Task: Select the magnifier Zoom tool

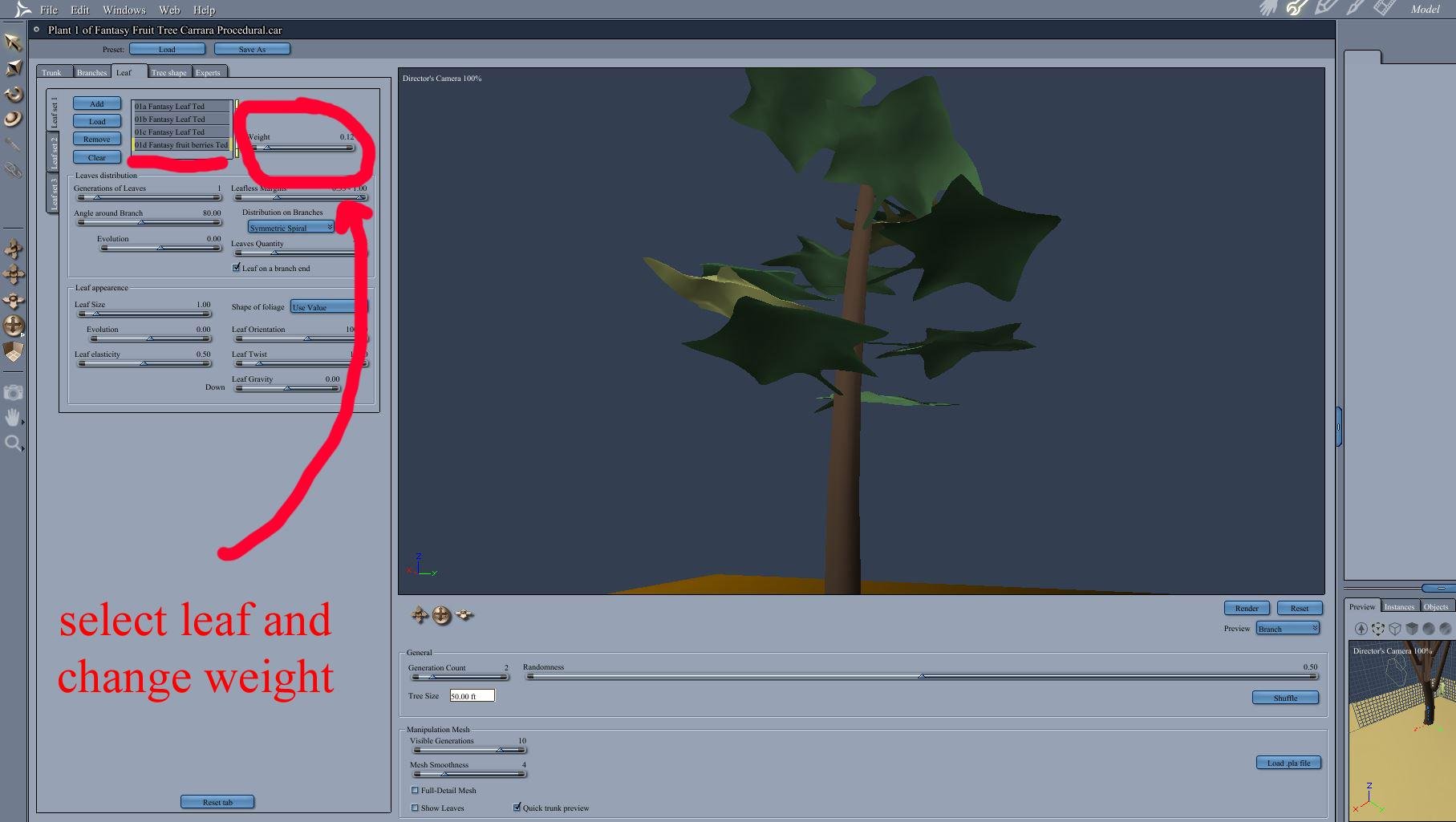Action: (14, 443)
